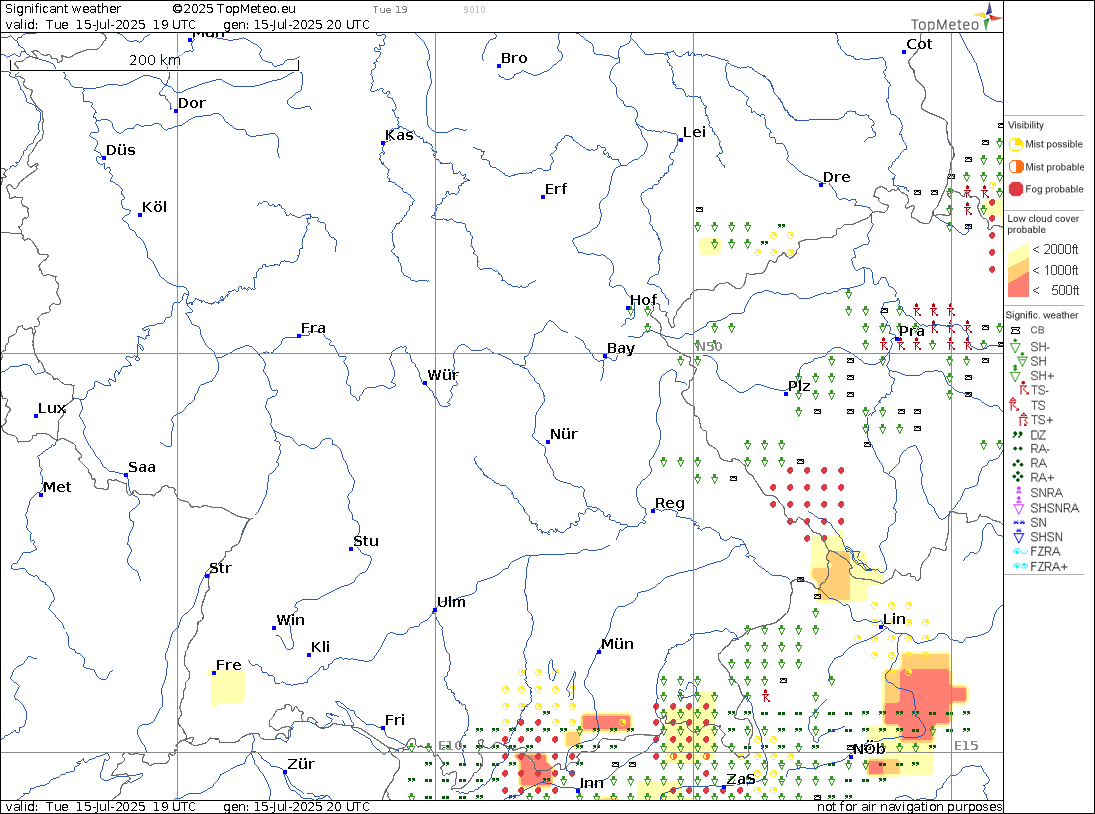1095x814 pixels.
Task: Click the ©2025 TopMeteo.eu copyright text
Action: pos(234,9)
